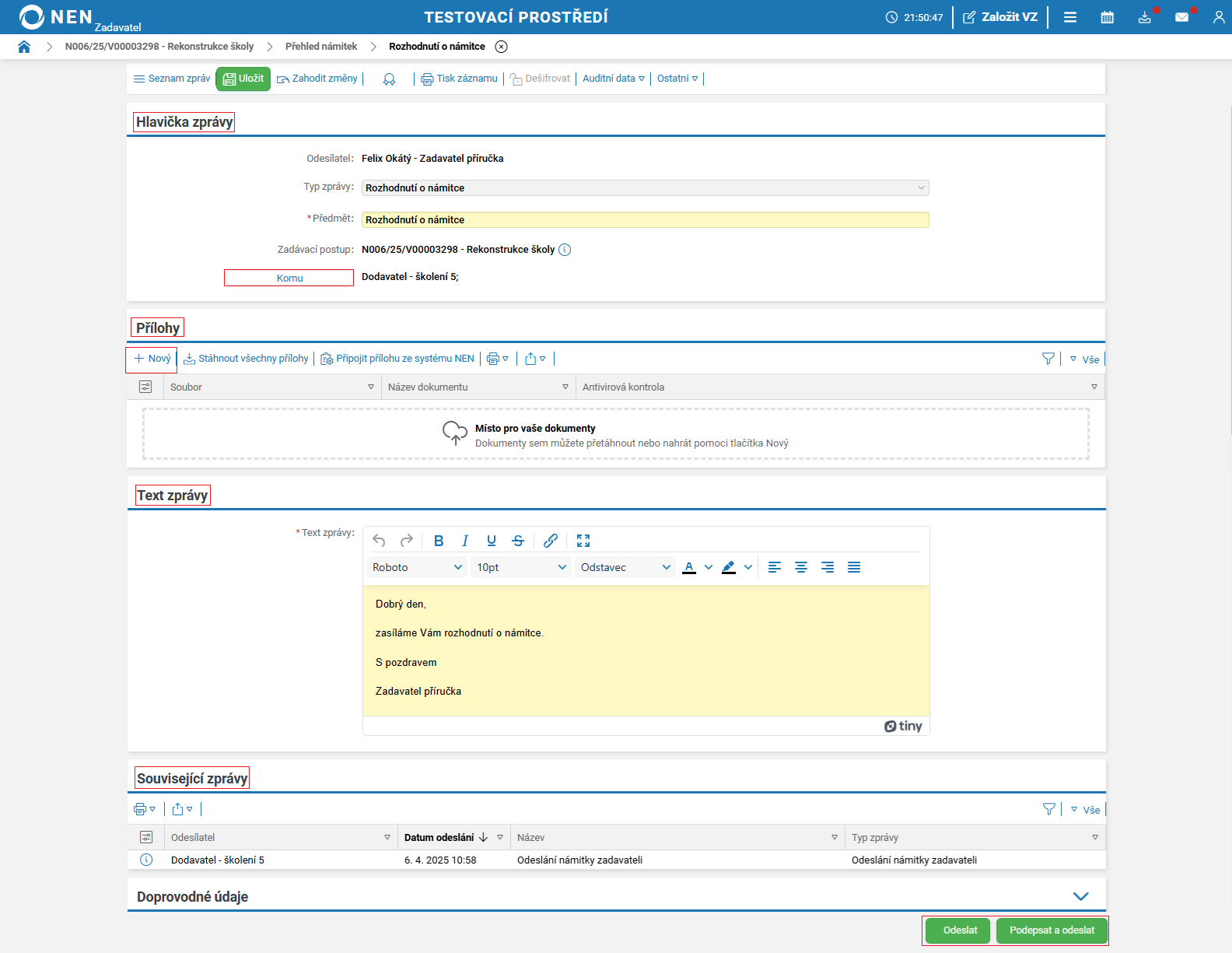Open the Ostatní menu
1232x953 pixels.
(677, 79)
